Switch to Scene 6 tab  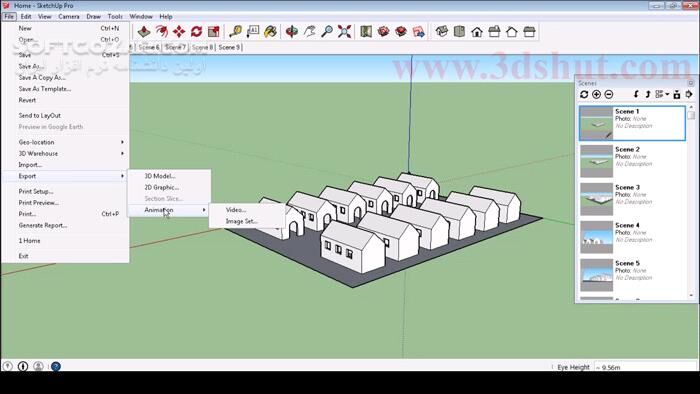[x=149, y=47]
